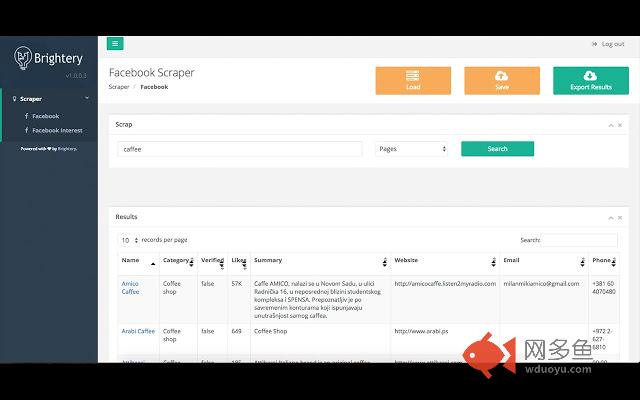This screenshot has height=400, width=640.
Task: Close the Results panel with X
Action: tap(620, 218)
